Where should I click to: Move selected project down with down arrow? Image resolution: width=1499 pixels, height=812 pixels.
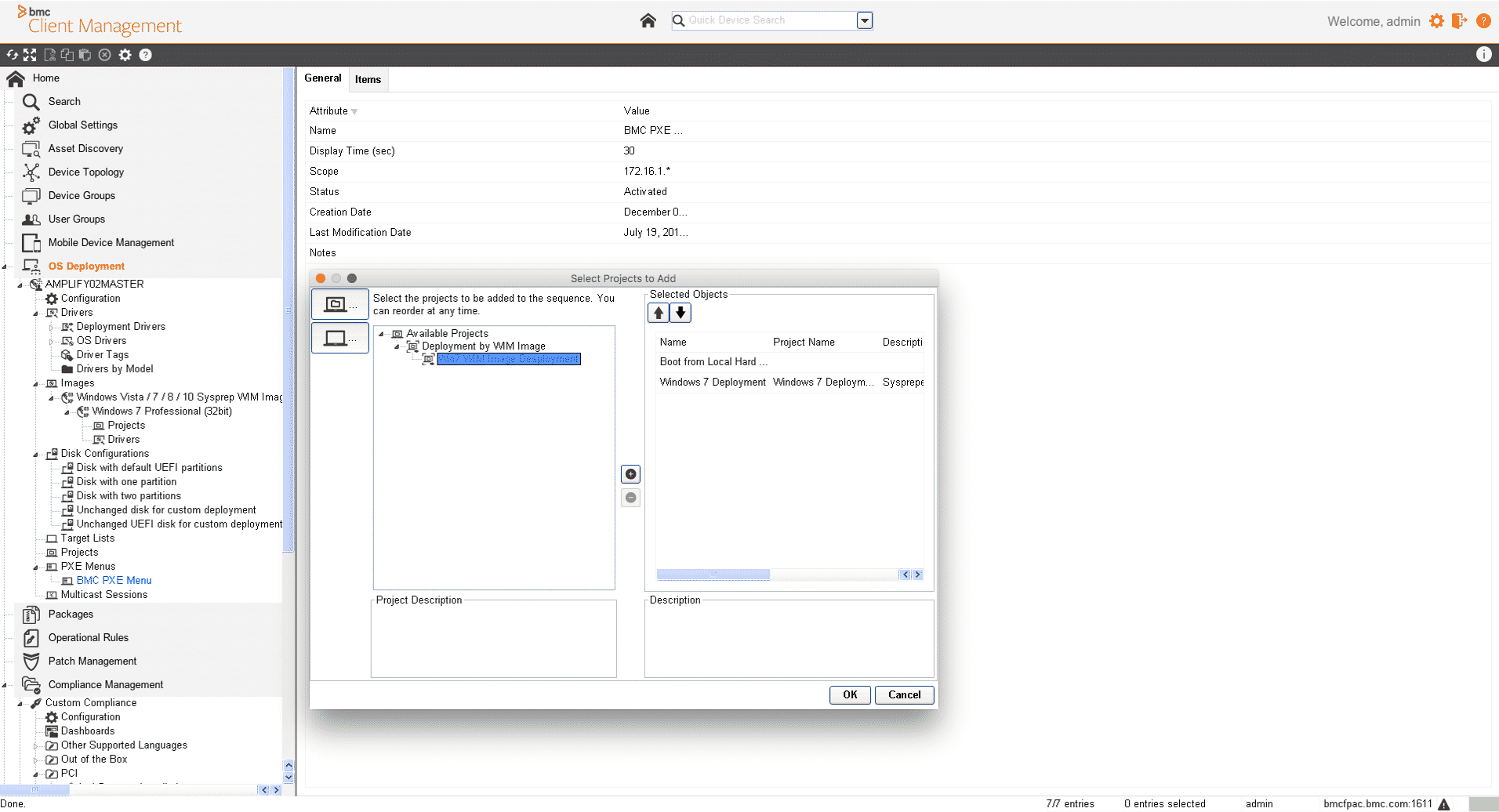pyautogui.click(x=681, y=313)
